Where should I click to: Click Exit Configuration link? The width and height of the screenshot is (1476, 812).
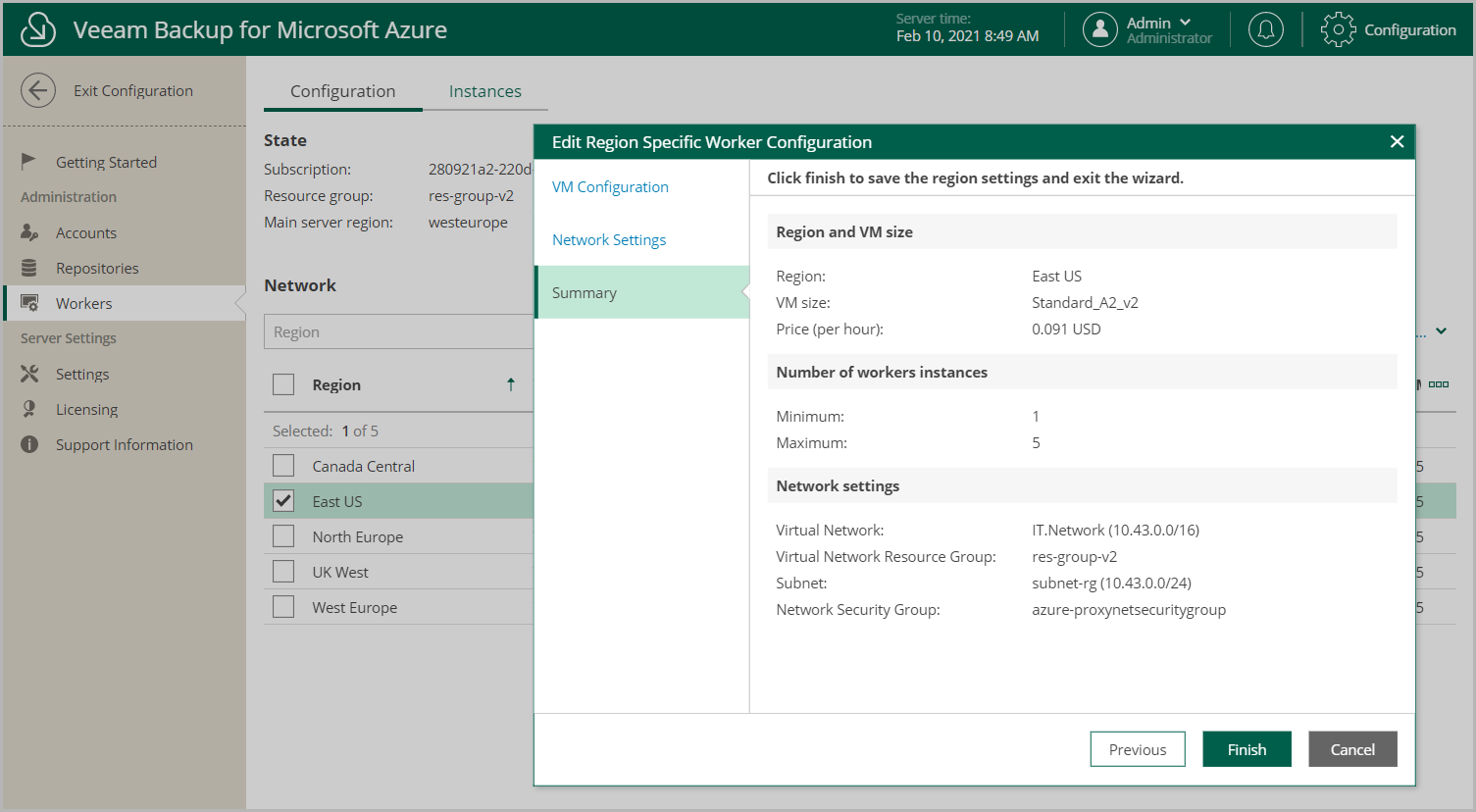tap(133, 90)
